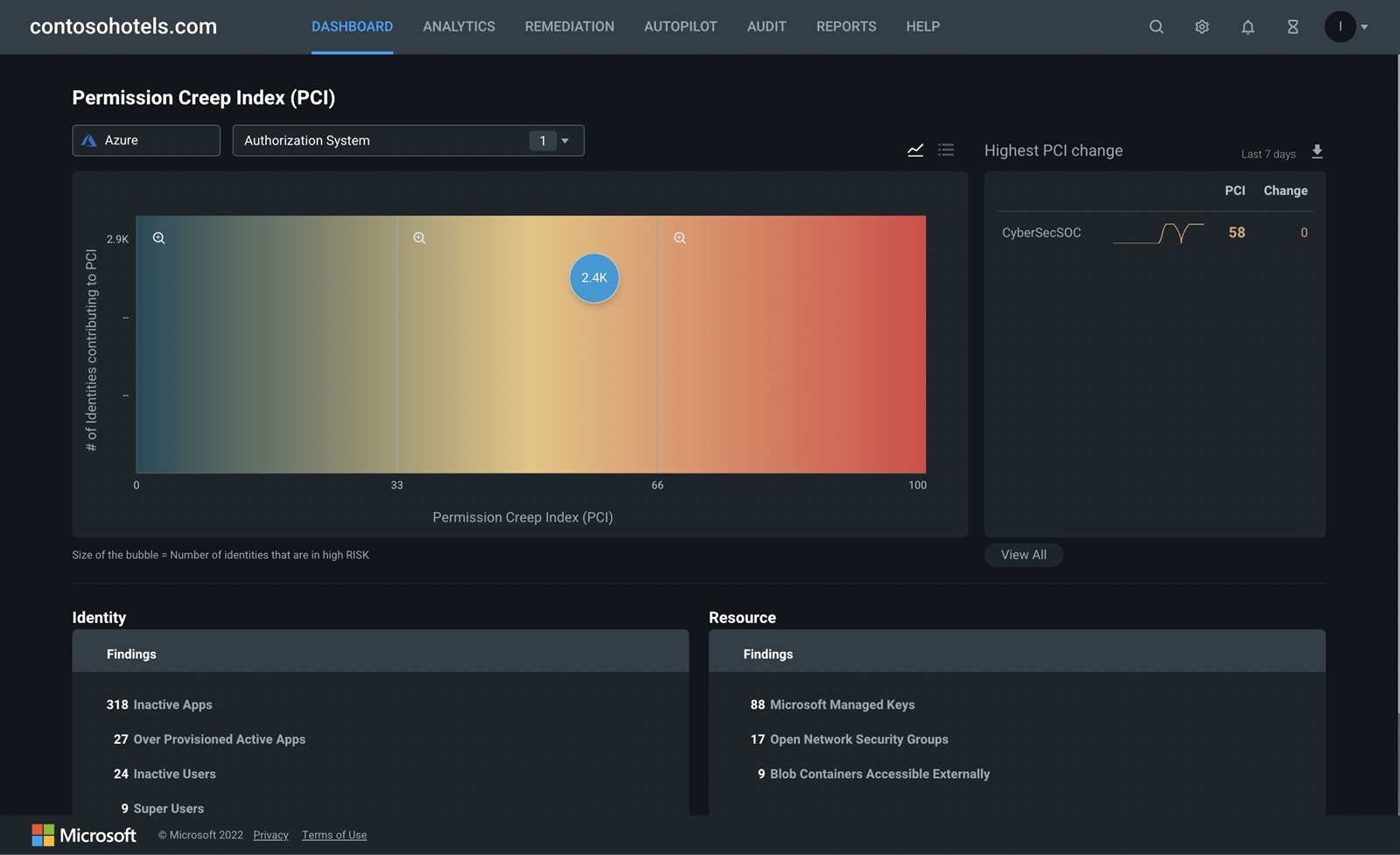Click the View All button
This screenshot has height=855, width=1400.
pos(1024,555)
